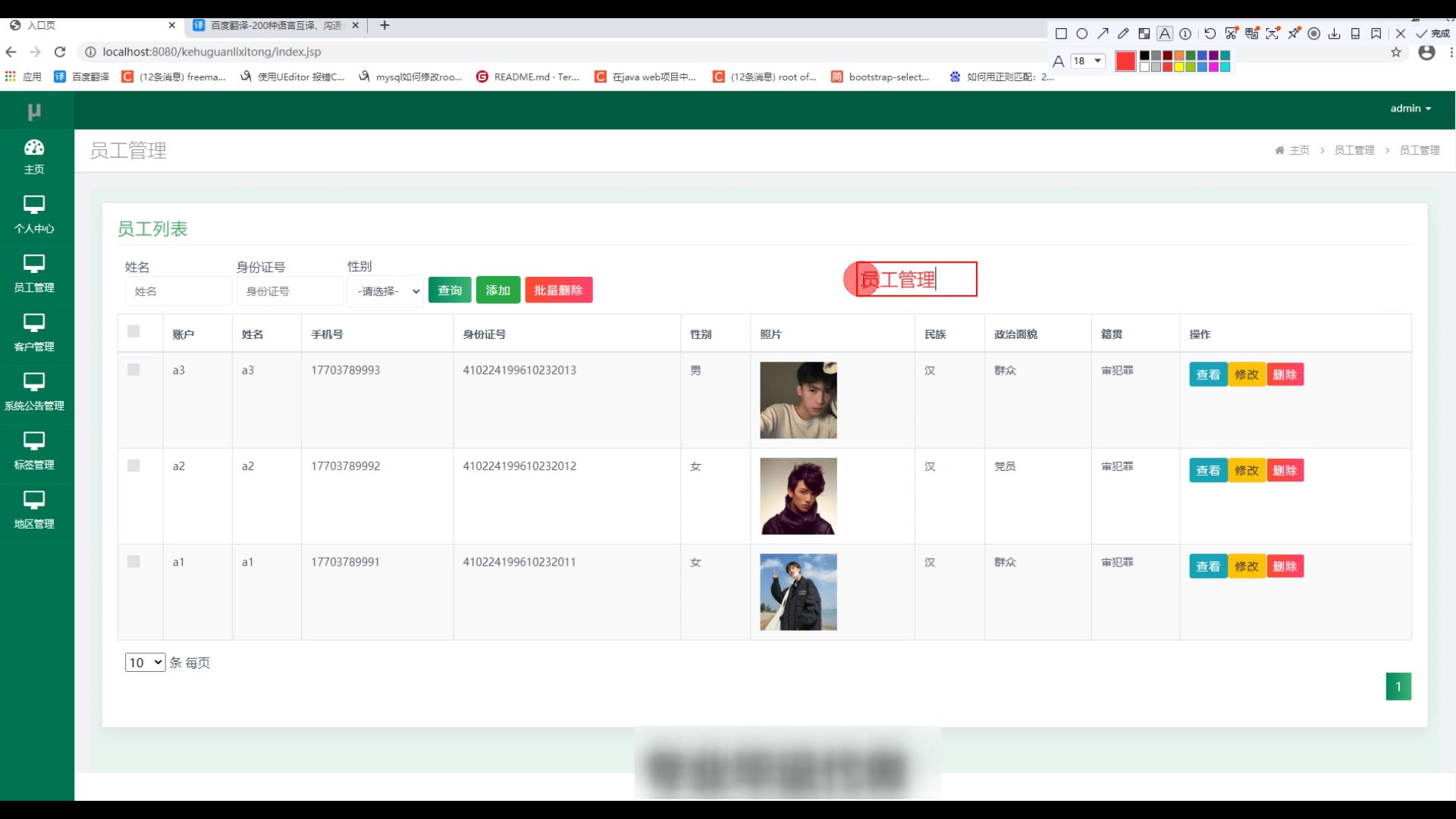Click the photo thumbnail of a2
Image resolution: width=1456 pixels, height=819 pixels.
pyautogui.click(x=799, y=496)
